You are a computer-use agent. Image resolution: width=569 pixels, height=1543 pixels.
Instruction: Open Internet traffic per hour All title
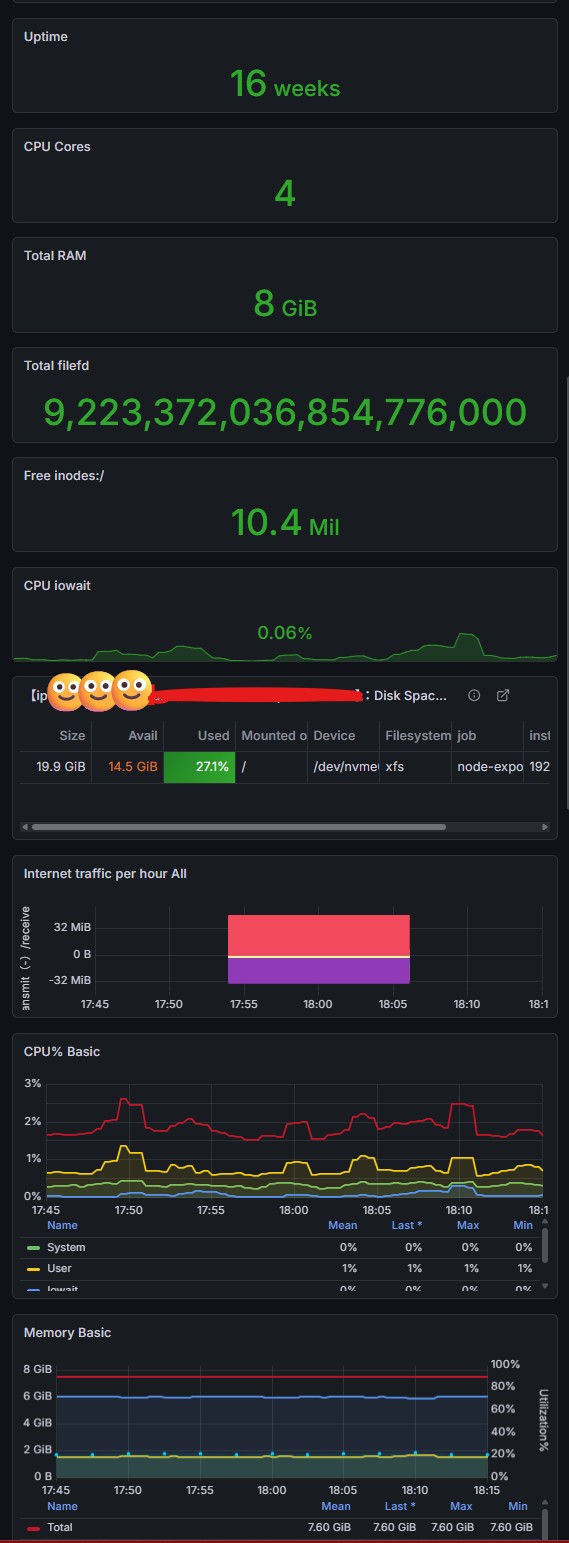click(105, 873)
